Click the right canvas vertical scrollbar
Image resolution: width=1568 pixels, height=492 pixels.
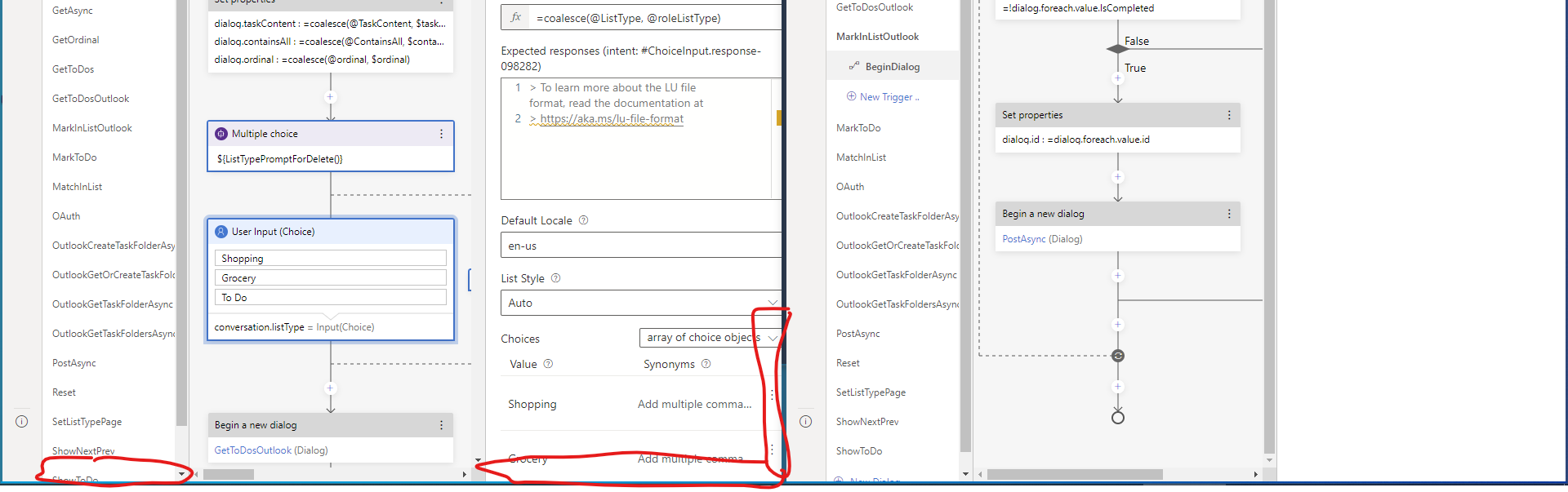(1269, 226)
